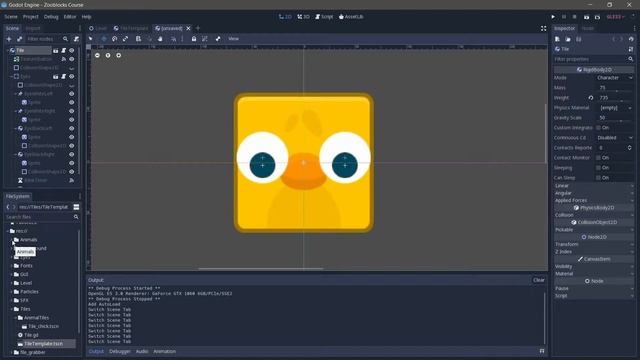Switch to the 3D workspace
Image resolution: width=640 pixels, height=360 pixels.
pyautogui.click(x=303, y=17)
